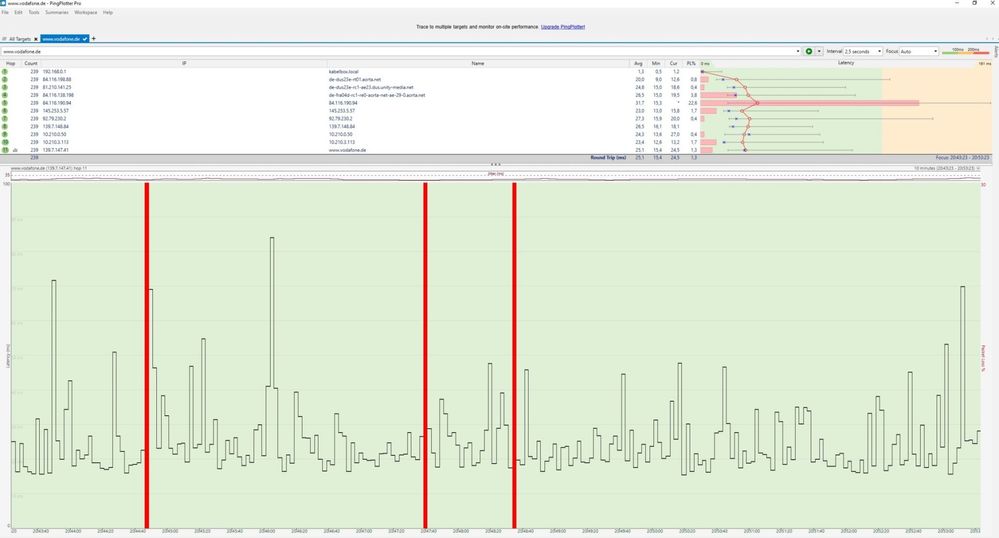Open the Edit menu
This screenshot has height=538, width=999.
(18, 12)
